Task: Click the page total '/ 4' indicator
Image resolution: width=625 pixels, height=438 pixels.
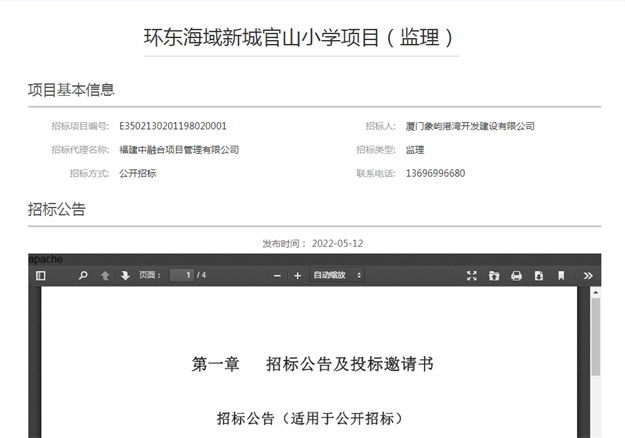Action: pos(201,275)
